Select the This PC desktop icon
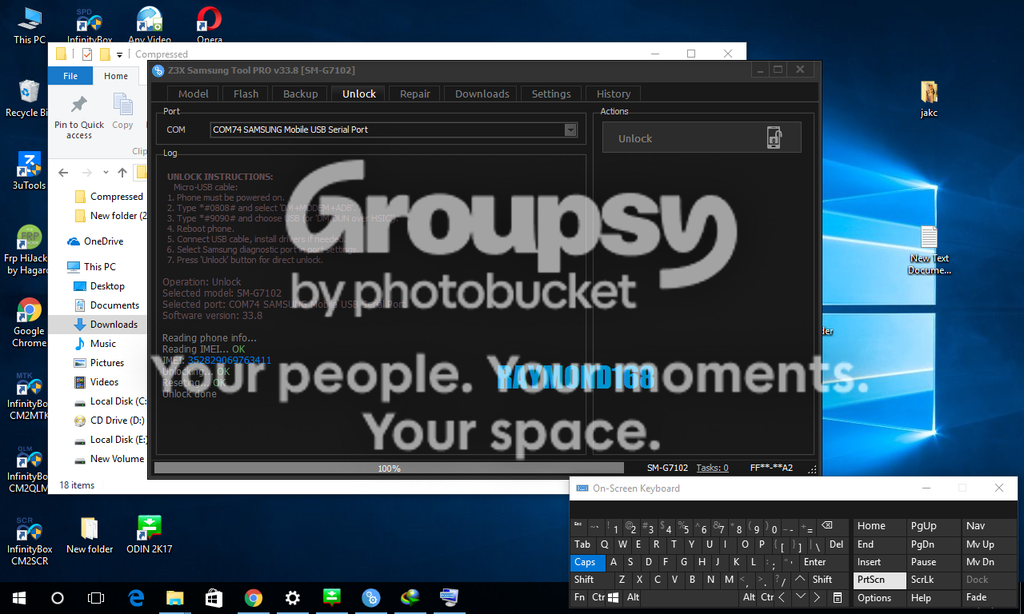 (29, 26)
